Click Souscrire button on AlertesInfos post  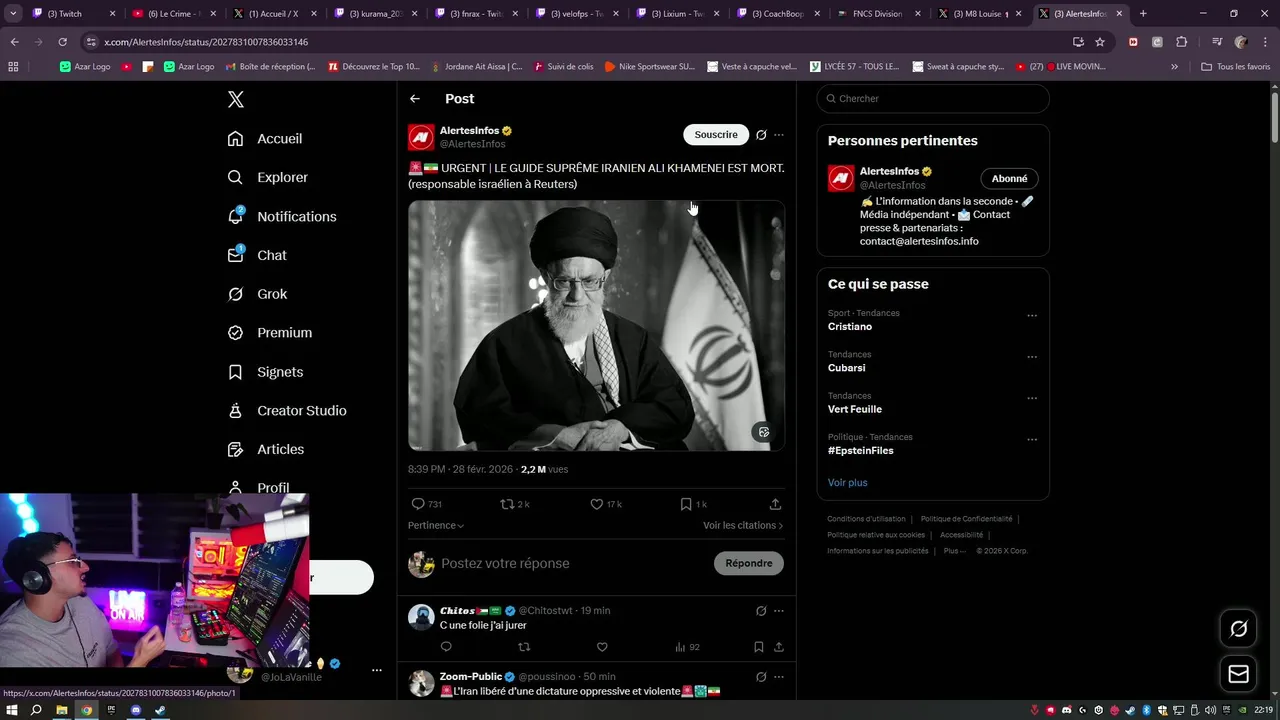click(x=716, y=135)
